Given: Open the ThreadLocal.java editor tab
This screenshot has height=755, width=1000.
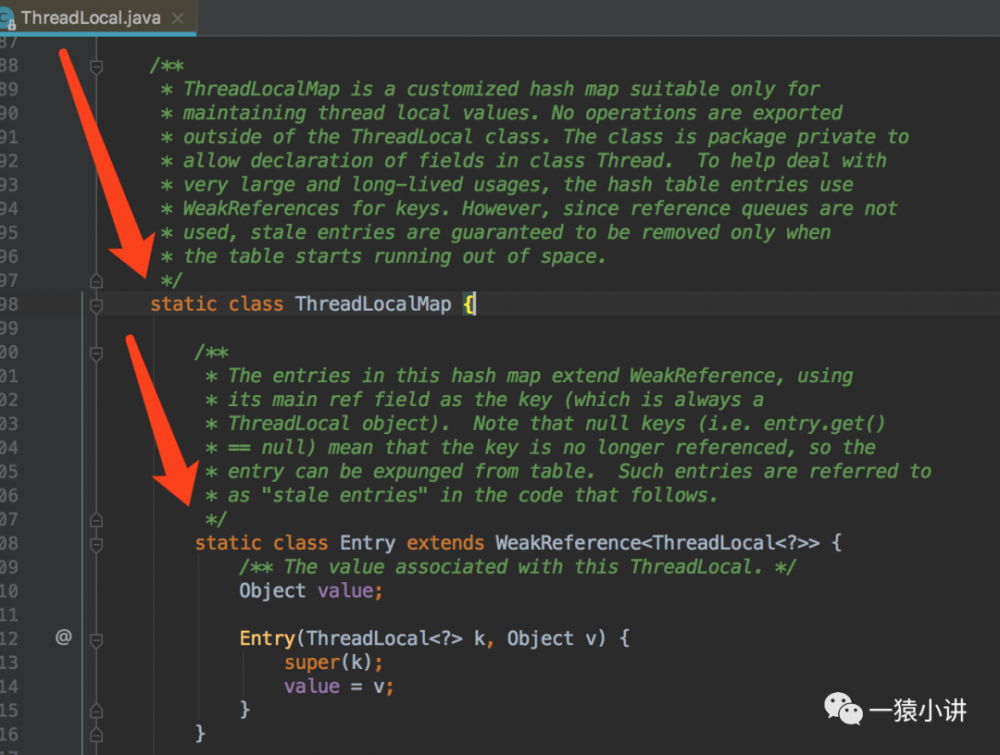Looking at the screenshot, I should pyautogui.click(x=97, y=18).
